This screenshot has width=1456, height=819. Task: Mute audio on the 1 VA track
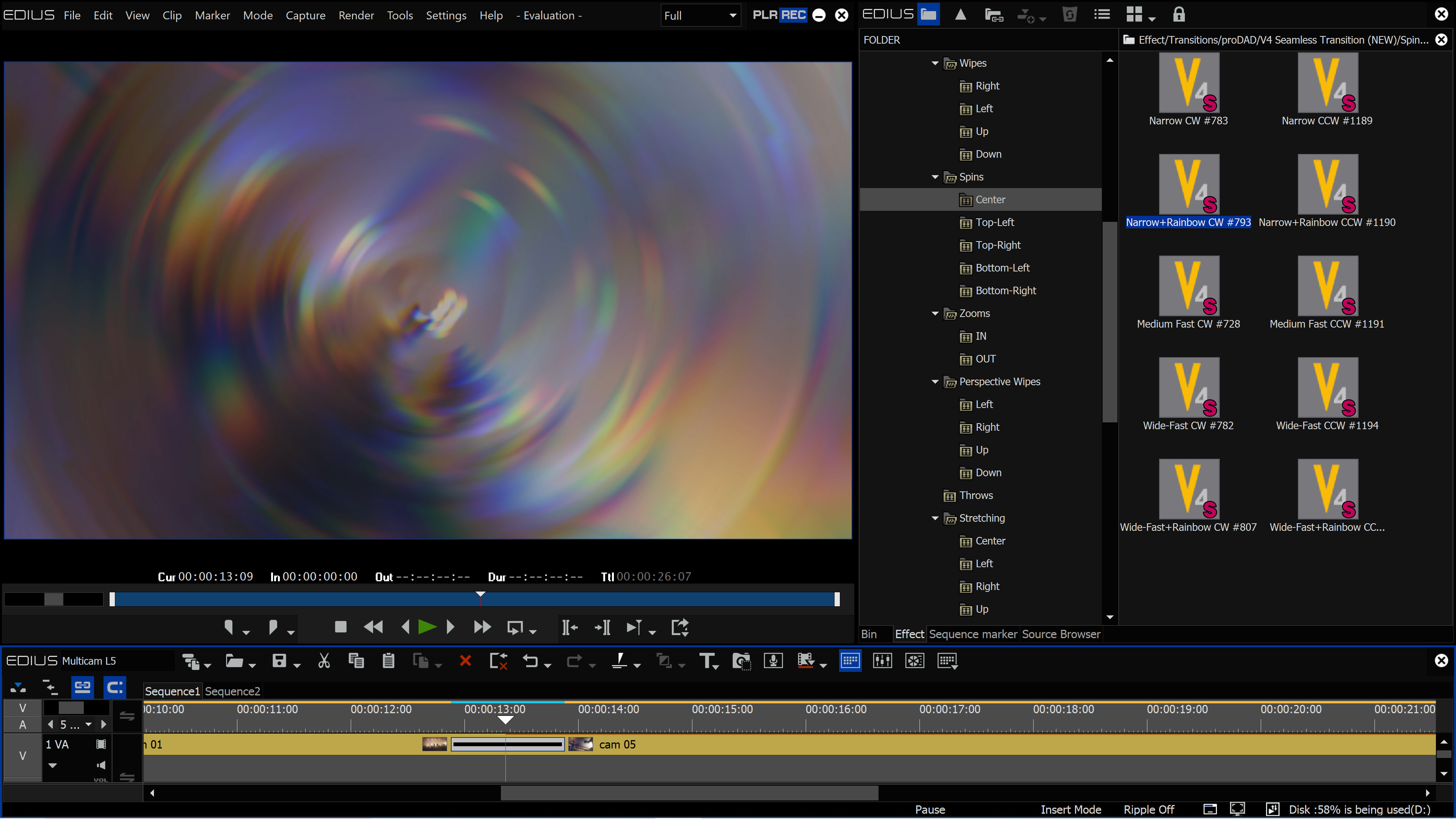point(101,765)
